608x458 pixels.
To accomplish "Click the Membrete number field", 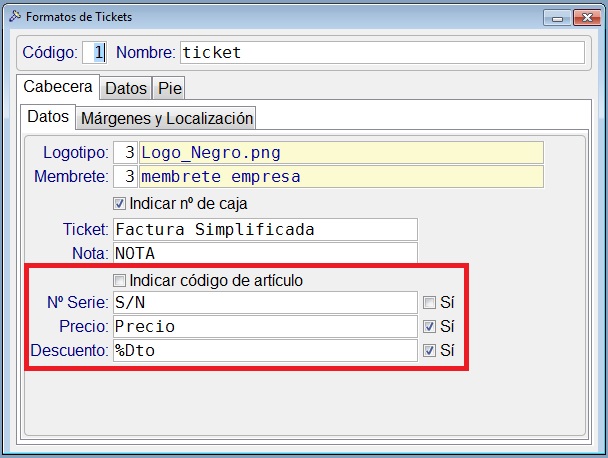I will click(125, 177).
